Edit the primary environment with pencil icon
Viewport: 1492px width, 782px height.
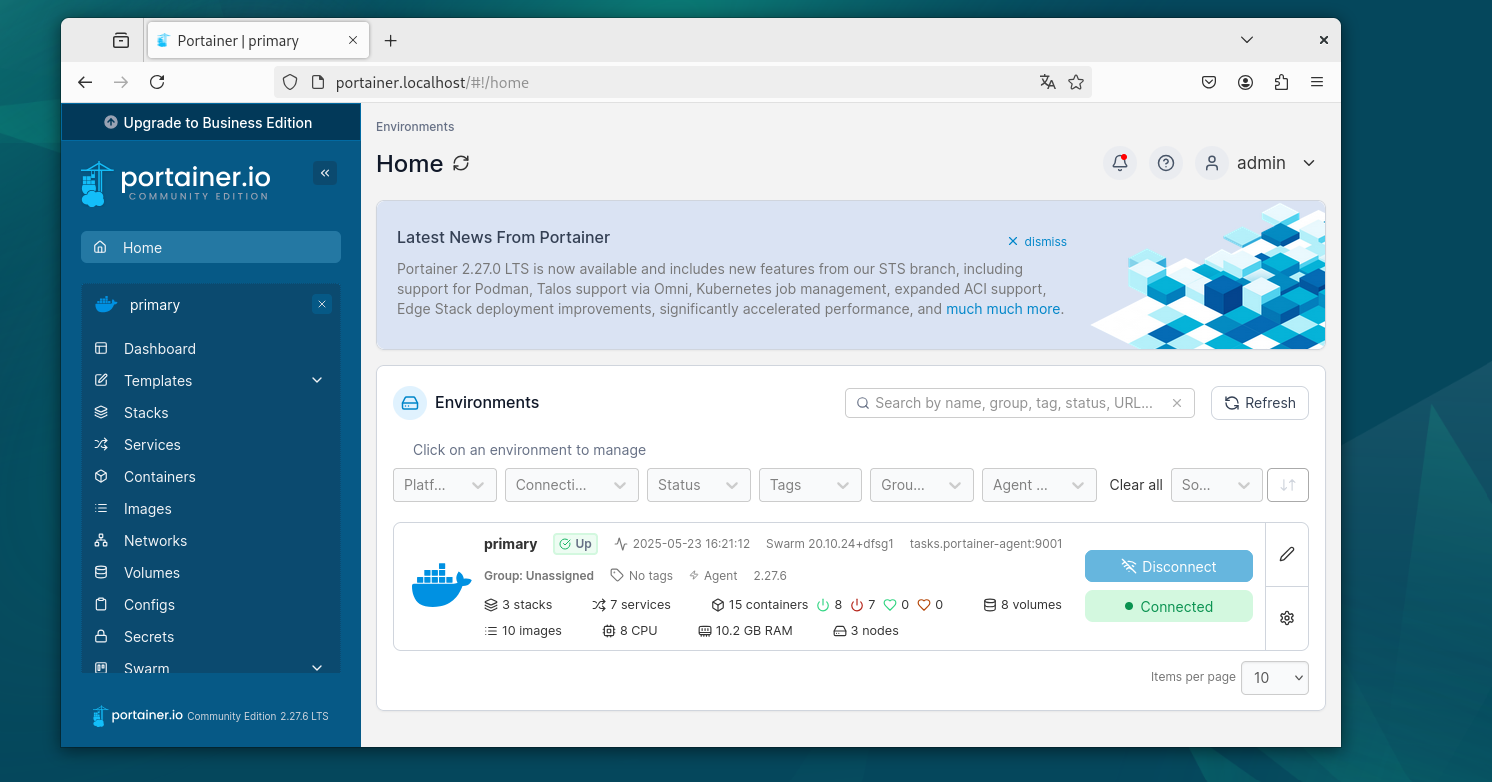1287,554
